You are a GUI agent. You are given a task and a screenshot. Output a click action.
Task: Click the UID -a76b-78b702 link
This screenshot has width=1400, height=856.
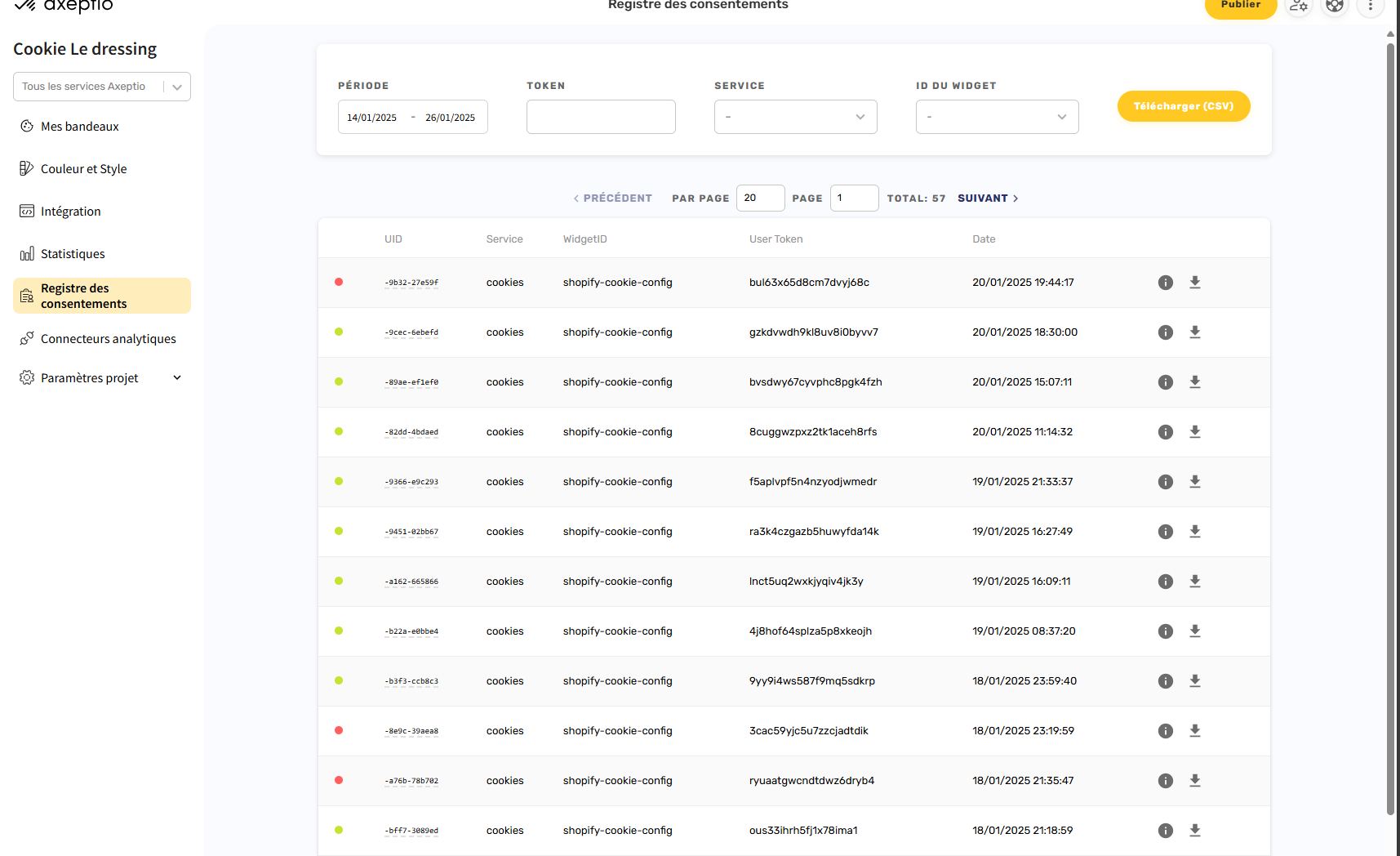tap(411, 781)
